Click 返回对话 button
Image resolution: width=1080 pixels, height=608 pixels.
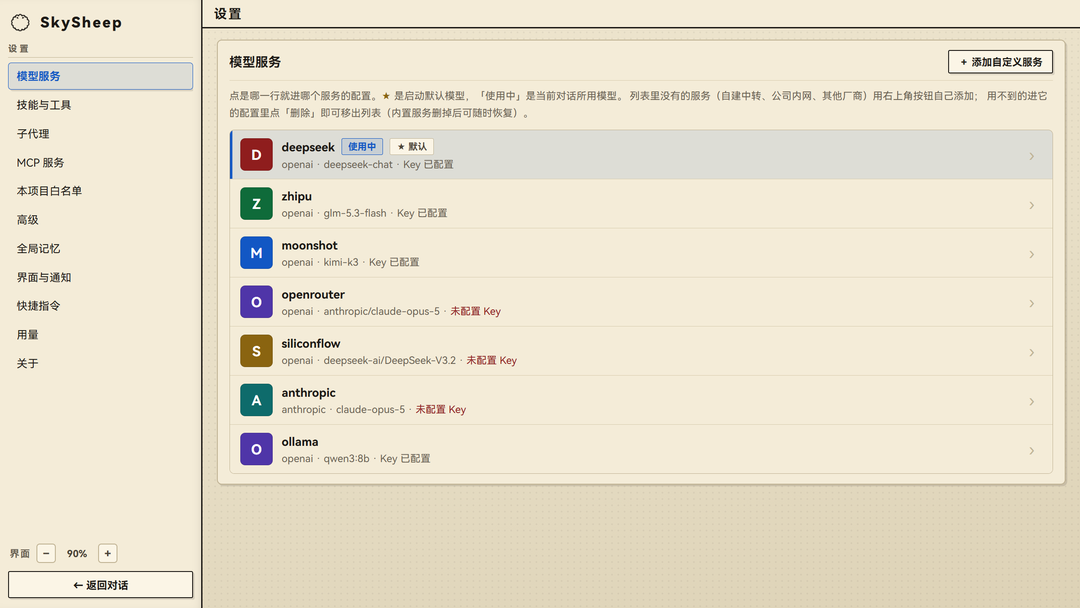coord(101,585)
